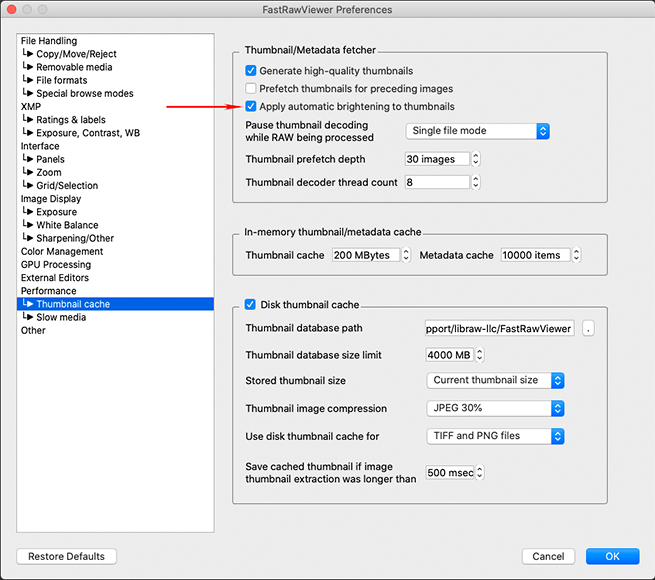Open the Color Management preferences section
This screenshot has height=580, width=655.
(x=62, y=251)
